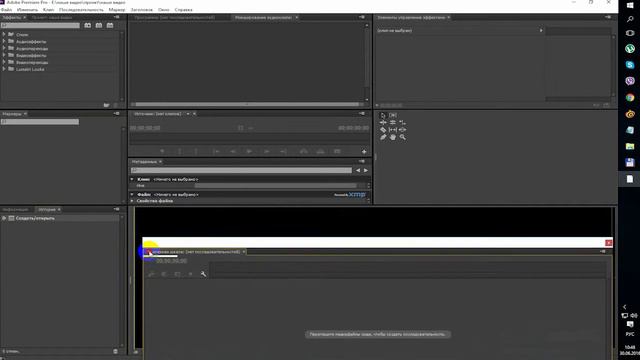Select the Pen tool
Image resolution: width=640 pixels, height=360 pixels.
coord(383,138)
